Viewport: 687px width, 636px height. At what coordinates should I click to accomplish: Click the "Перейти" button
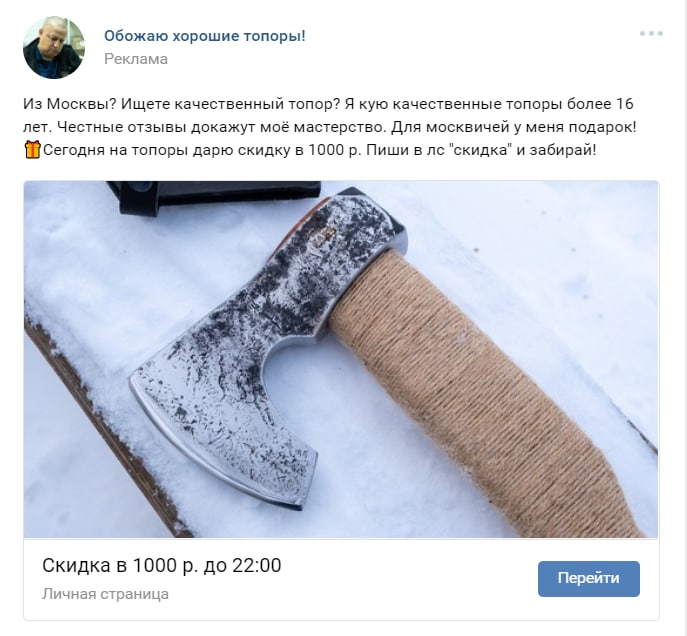click(x=588, y=578)
